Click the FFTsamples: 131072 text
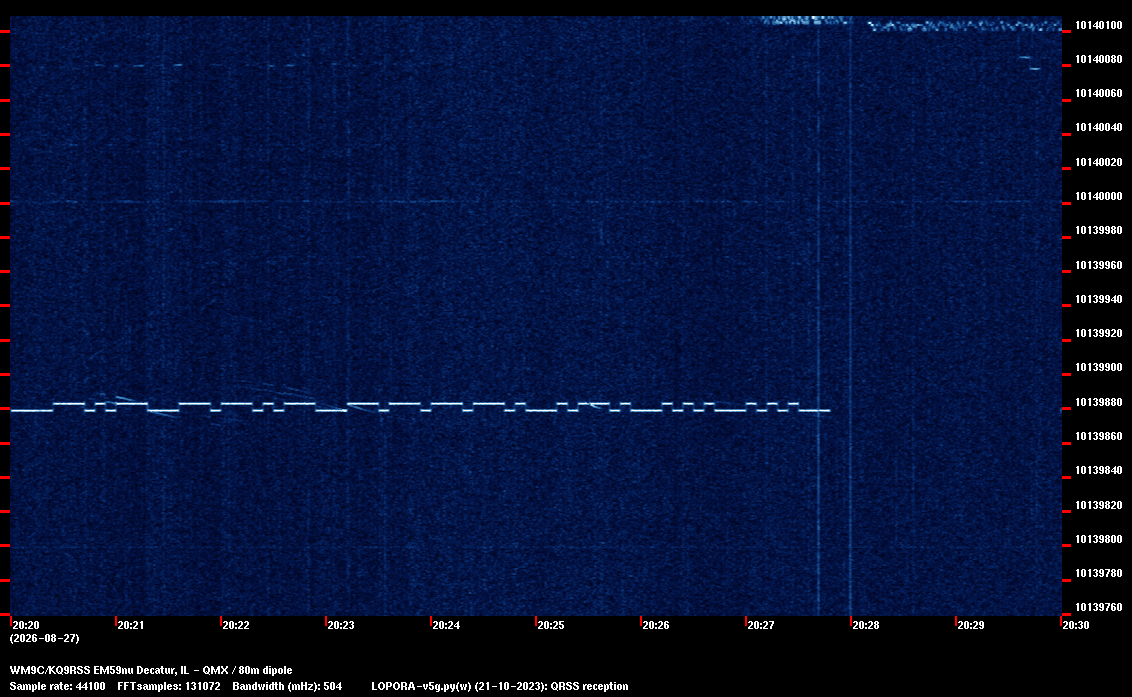This screenshot has height=697, width=1132. 169,686
